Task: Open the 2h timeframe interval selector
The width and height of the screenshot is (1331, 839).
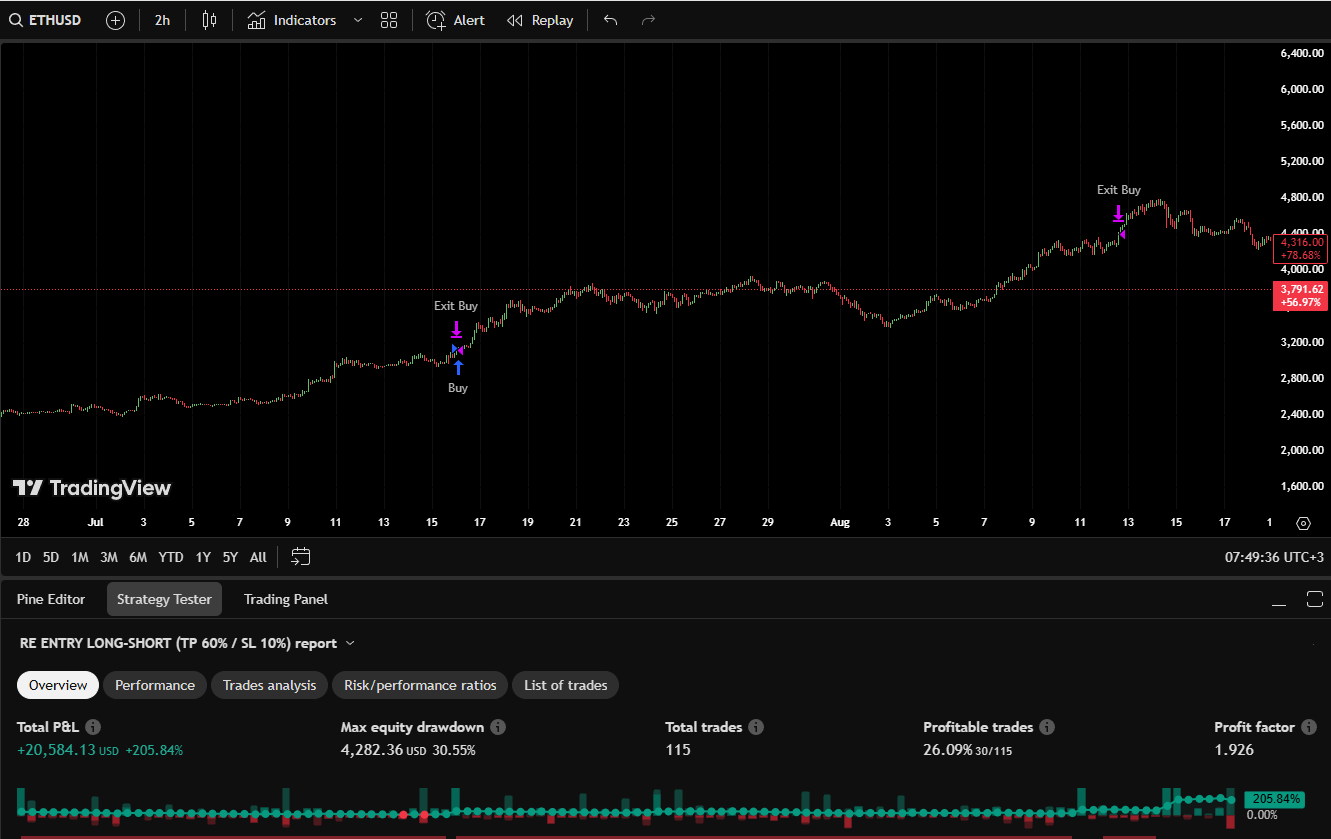Action: 162,20
